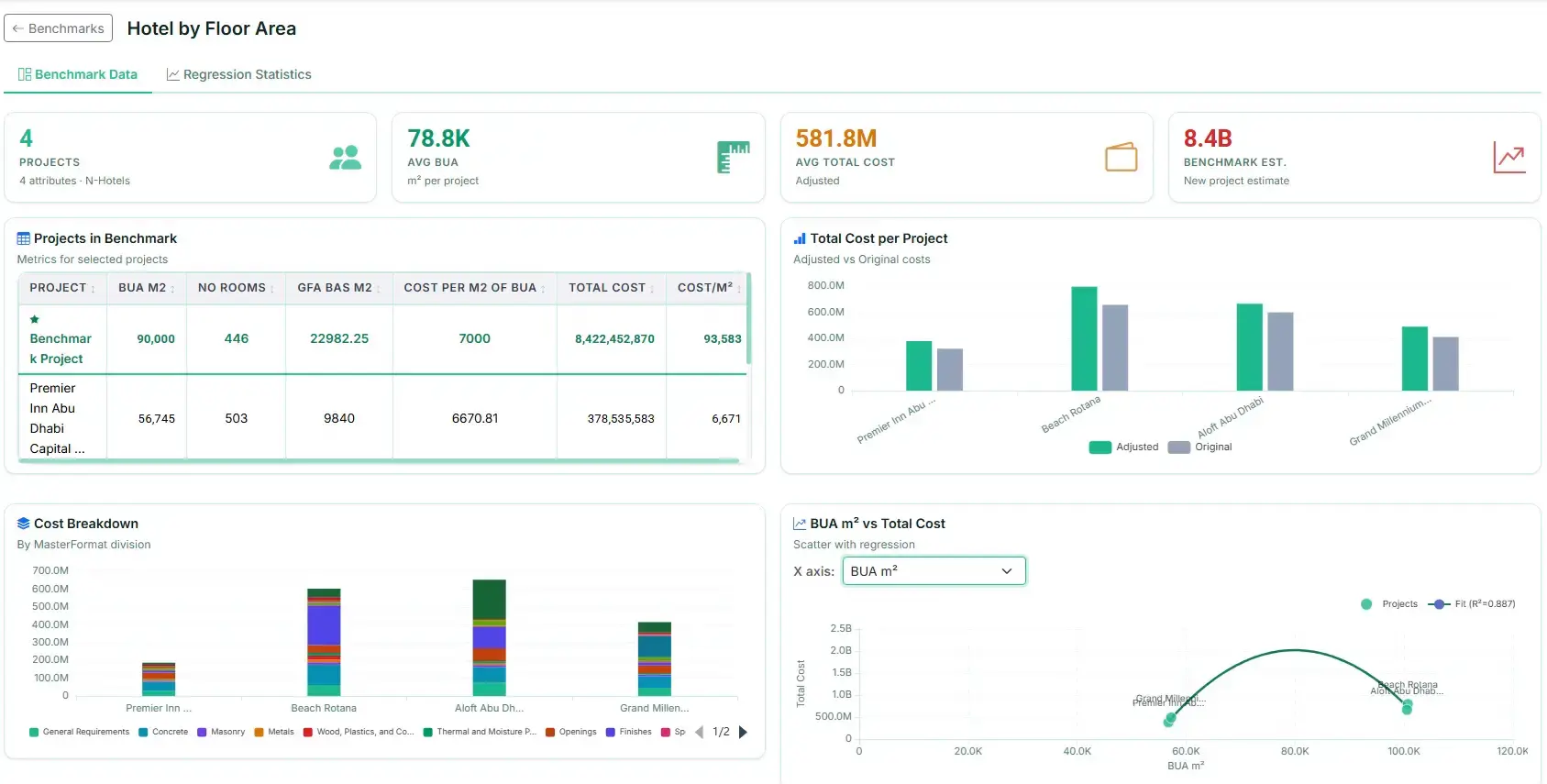This screenshot has height=784, width=1547.
Task: Sort table by PROJECT column header
Action: 62,288
